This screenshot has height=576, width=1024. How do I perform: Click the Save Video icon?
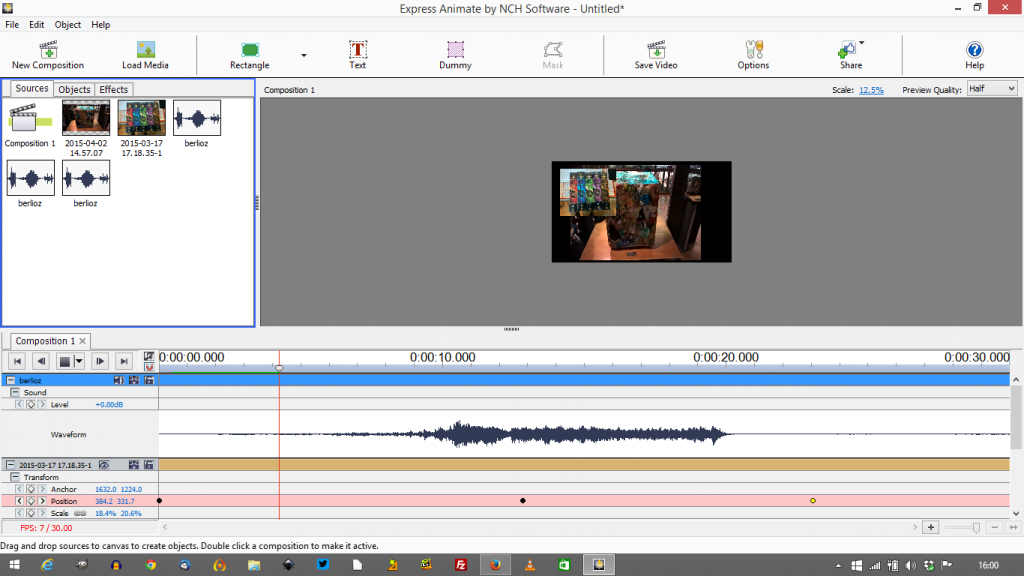[x=655, y=50]
